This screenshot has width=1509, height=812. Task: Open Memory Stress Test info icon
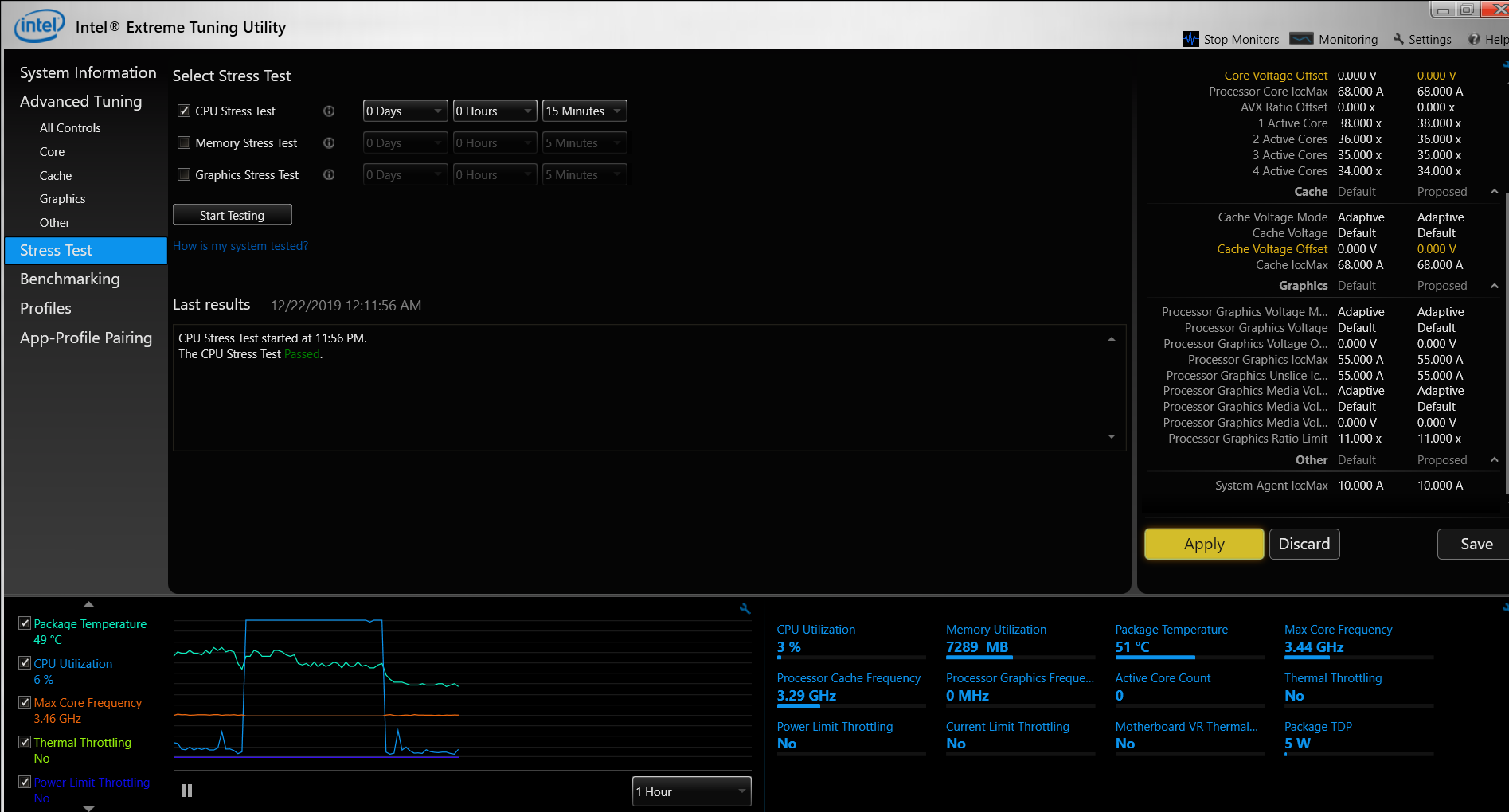(329, 143)
